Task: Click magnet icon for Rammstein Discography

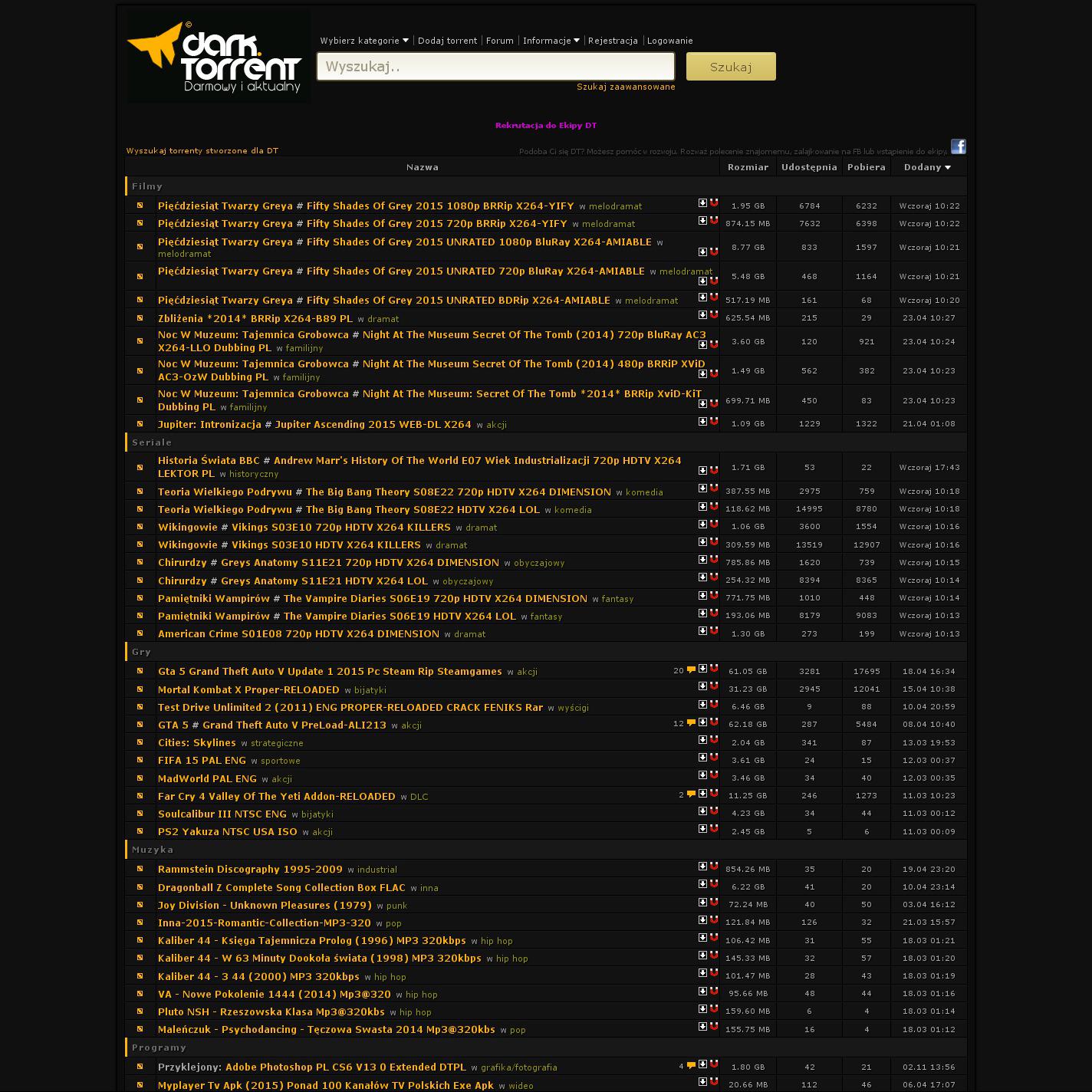Action: 714,867
